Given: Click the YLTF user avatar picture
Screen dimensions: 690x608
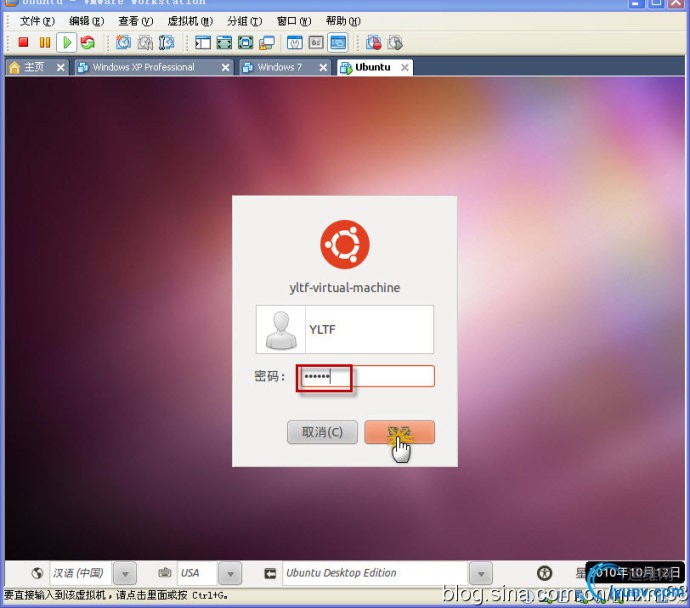Looking at the screenshot, I should point(281,330).
